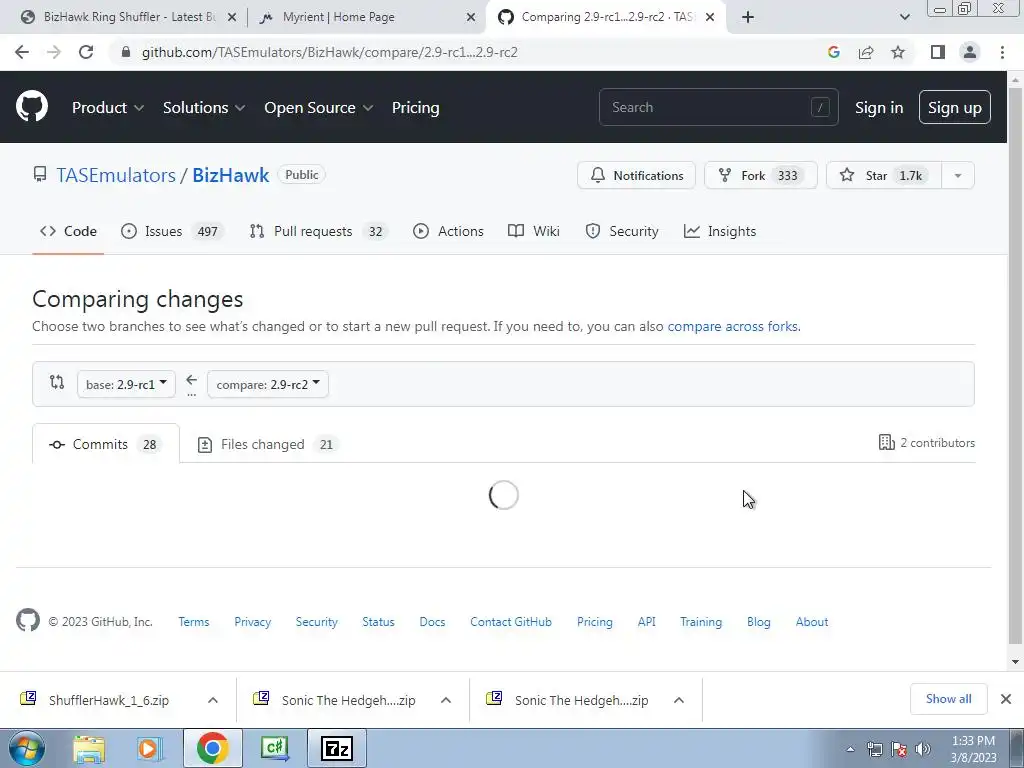
Task: Expand the Solutions menu
Action: (204, 108)
